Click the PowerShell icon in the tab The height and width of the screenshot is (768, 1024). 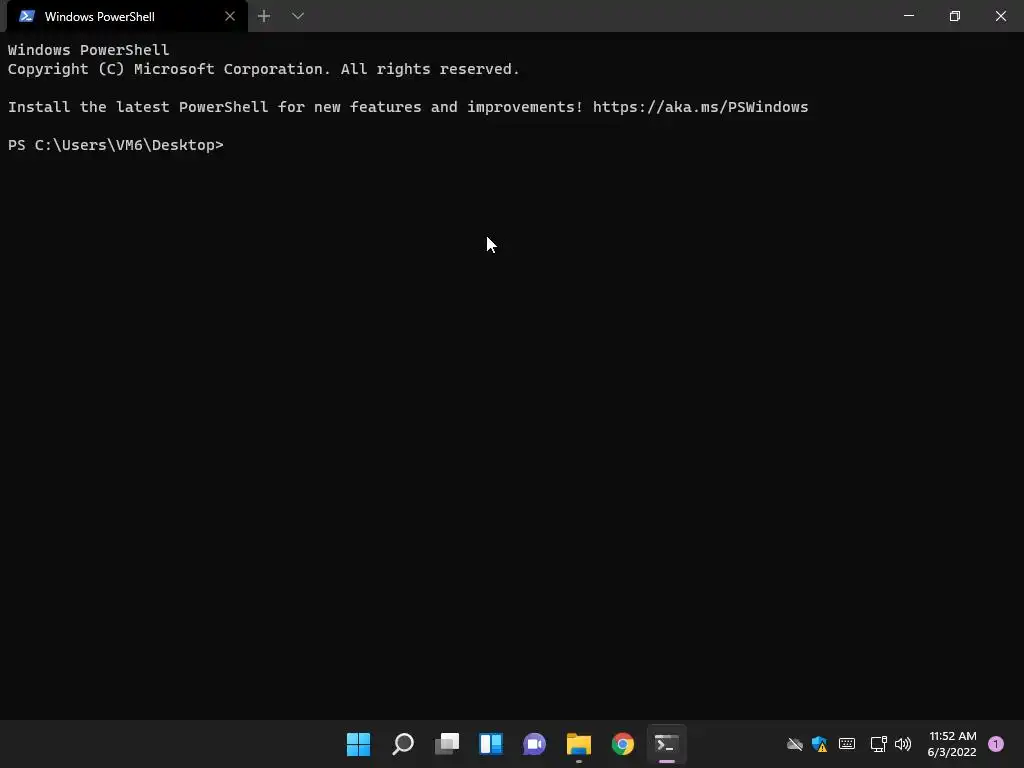27,16
